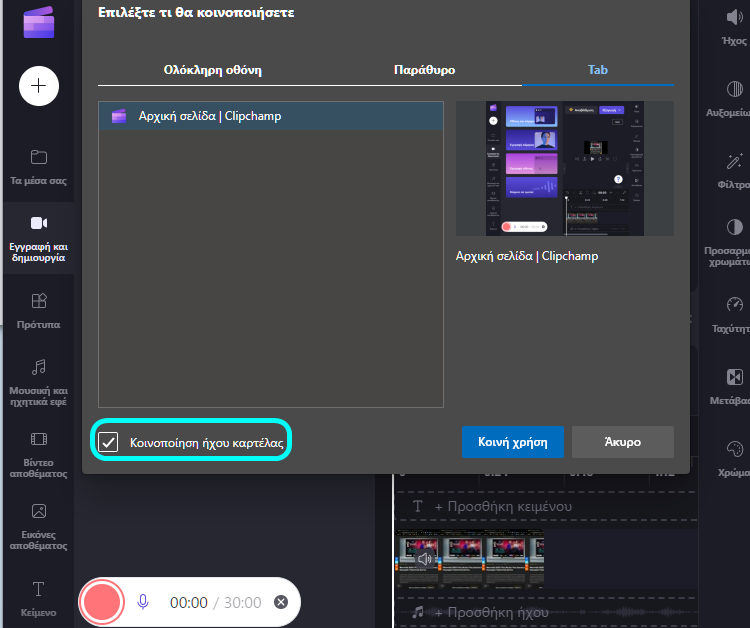Open Εγγραφή και δημιουργία camera panel
The height and width of the screenshot is (628, 750).
pos(39,238)
